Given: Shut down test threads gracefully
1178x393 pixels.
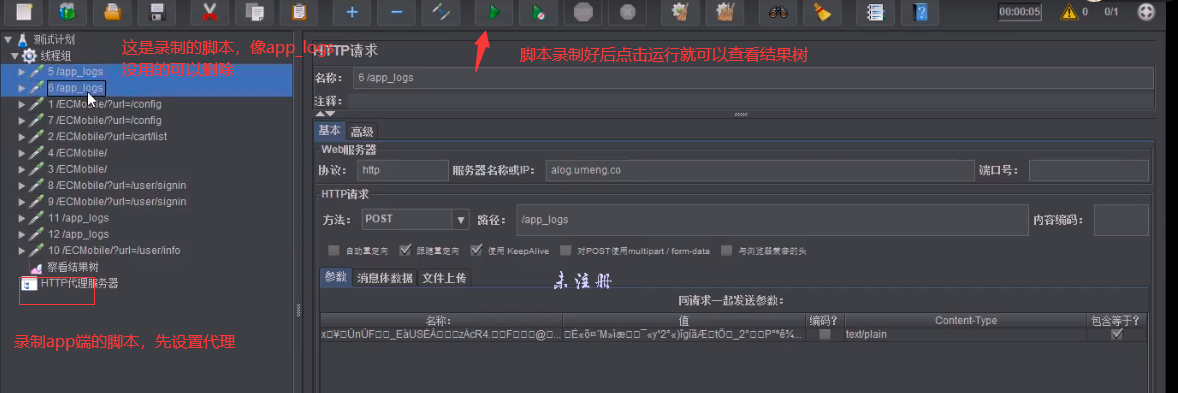Looking at the screenshot, I should point(627,11).
